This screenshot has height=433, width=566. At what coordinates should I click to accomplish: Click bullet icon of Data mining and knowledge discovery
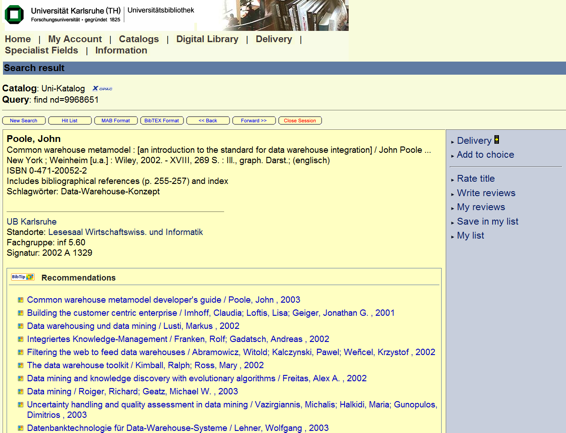(21, 379)
